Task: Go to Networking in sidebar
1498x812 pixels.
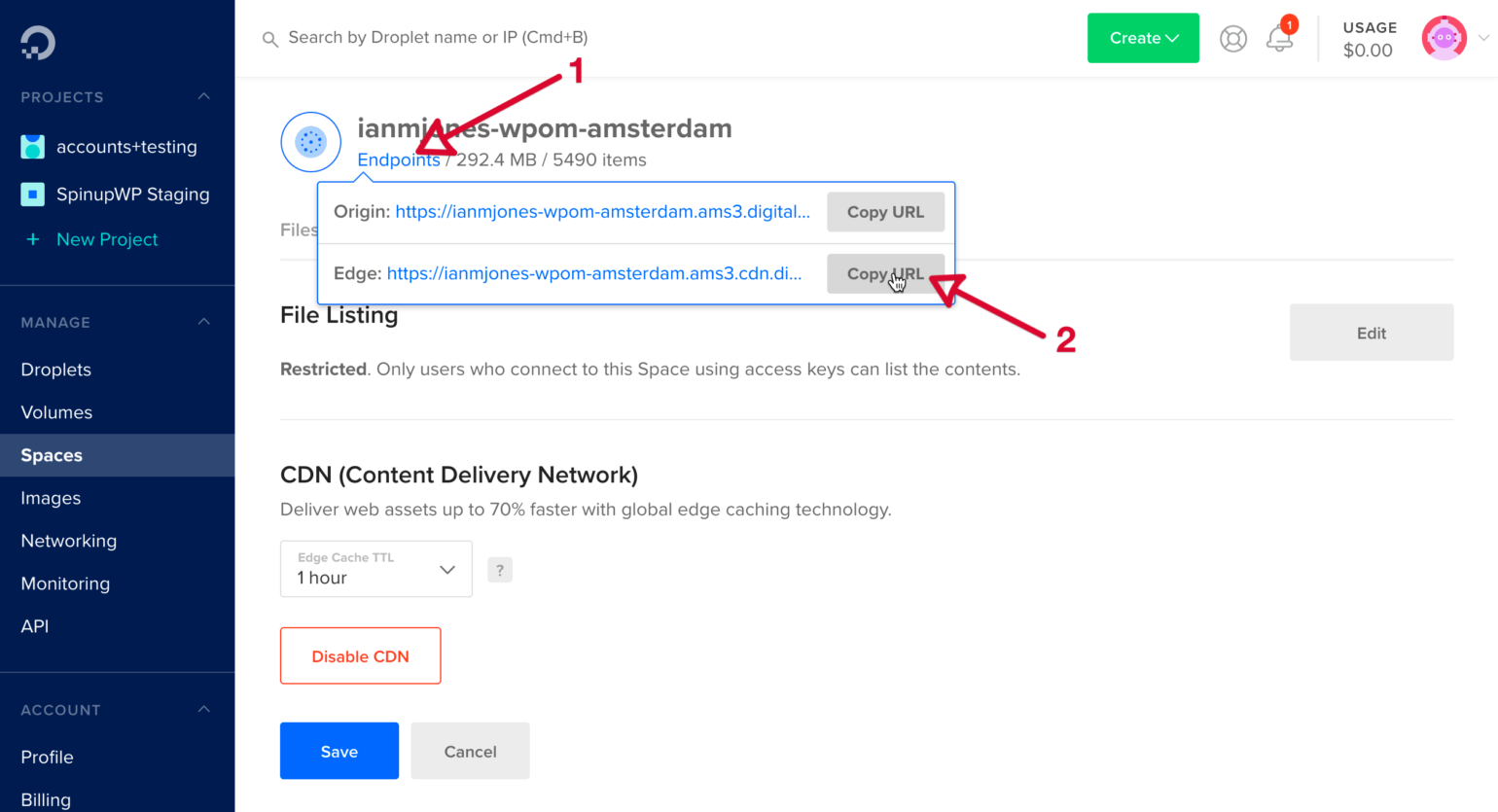Action: tap(69, 541)
